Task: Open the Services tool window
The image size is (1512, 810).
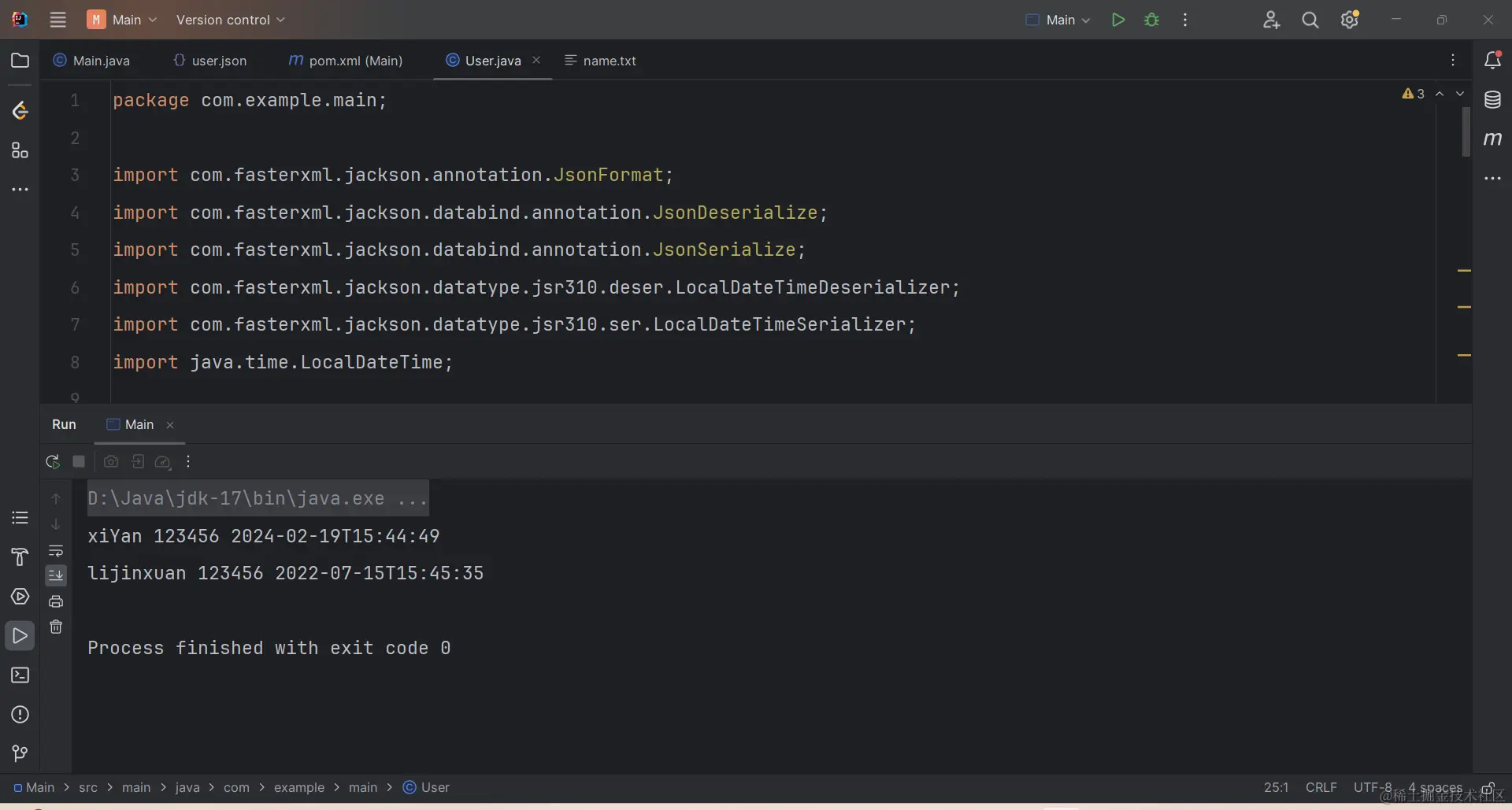Action: [x=20, y=597]
